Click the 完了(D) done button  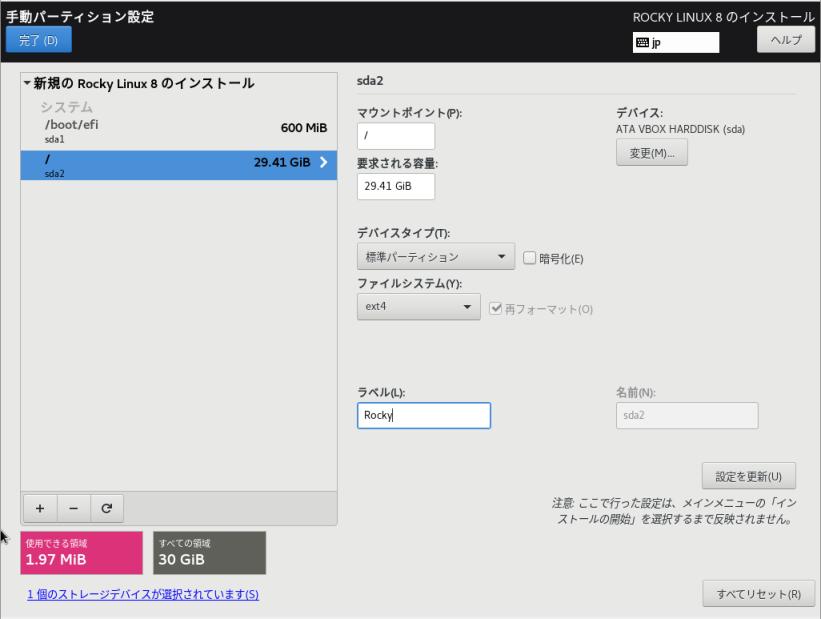pyautogui.click(x=39, y=40)
